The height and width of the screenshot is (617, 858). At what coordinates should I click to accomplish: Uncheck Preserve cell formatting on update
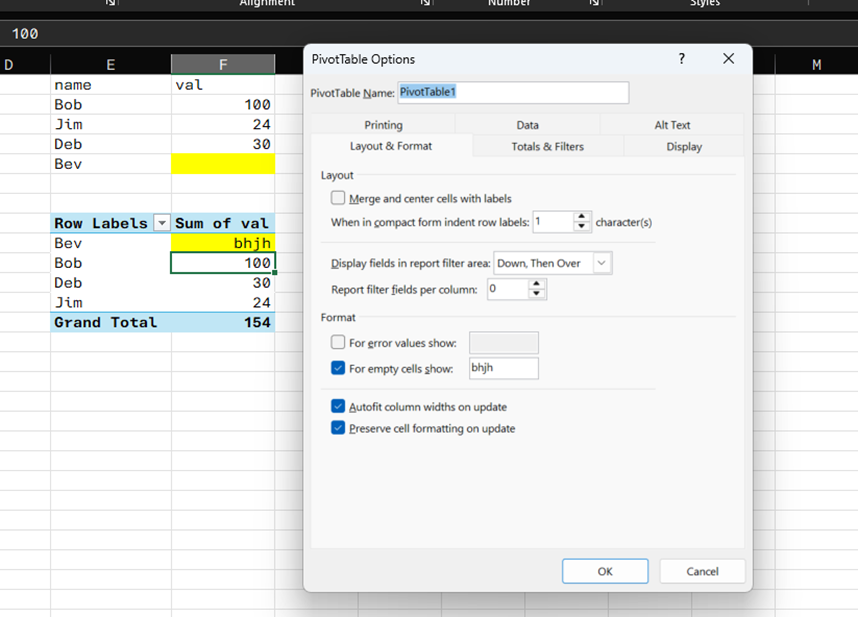(338, 428)
